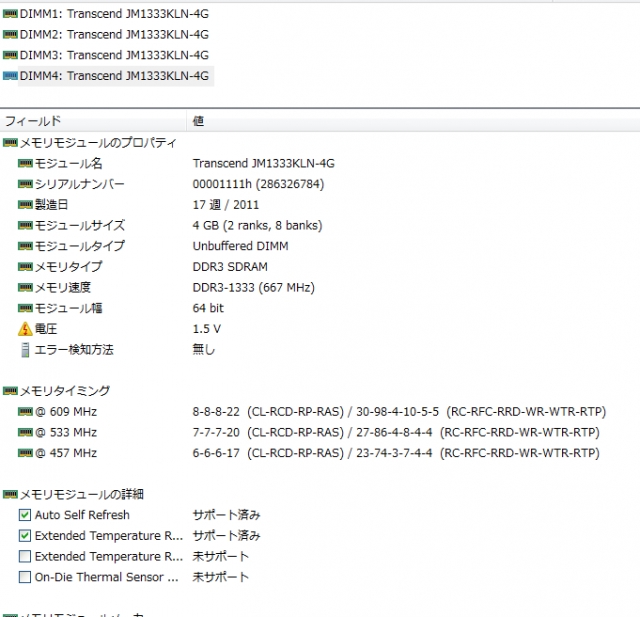Click the @ 457 MHz row icon
Image resolution: width=640 pixels, height=617 pixels.
point(25,453)
